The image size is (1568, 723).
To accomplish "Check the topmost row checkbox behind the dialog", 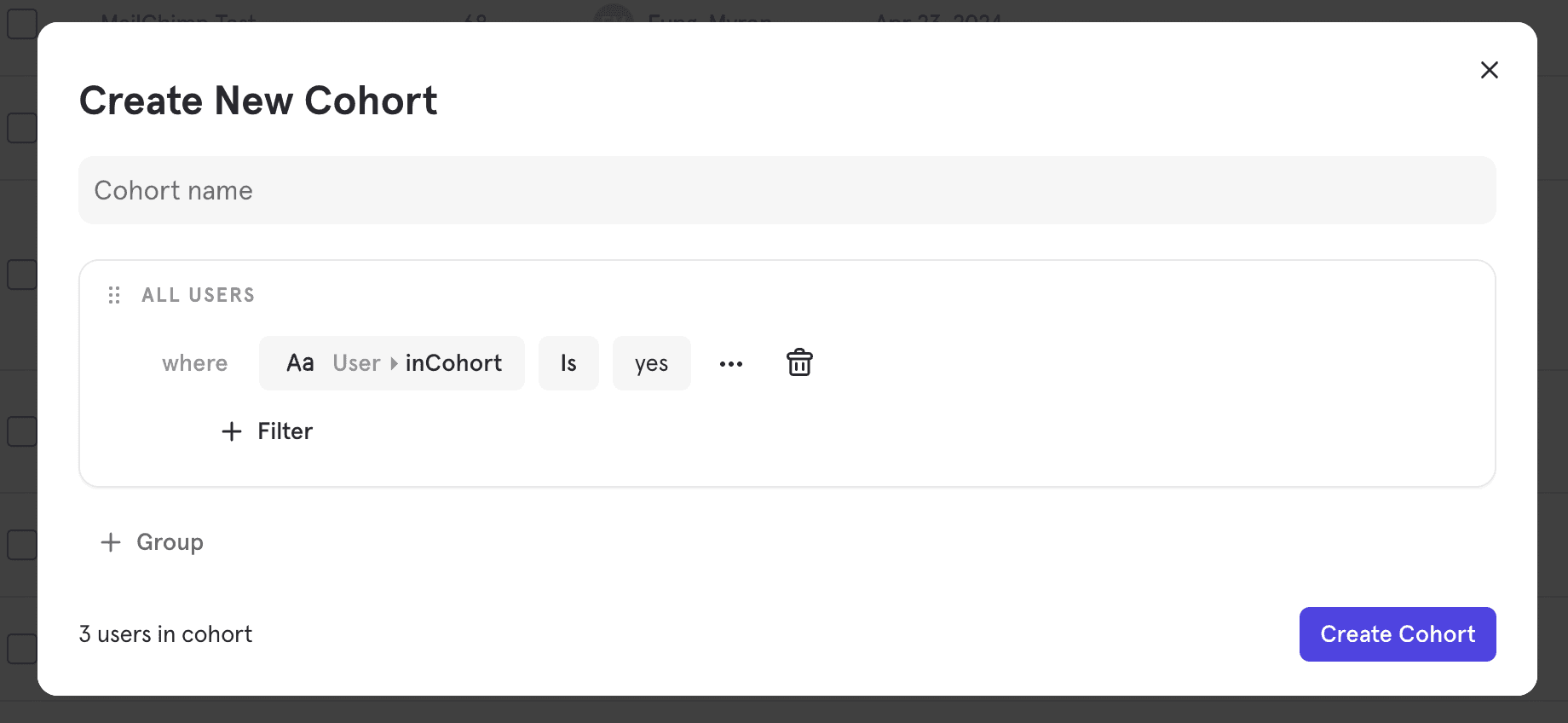I will (22, 23).
